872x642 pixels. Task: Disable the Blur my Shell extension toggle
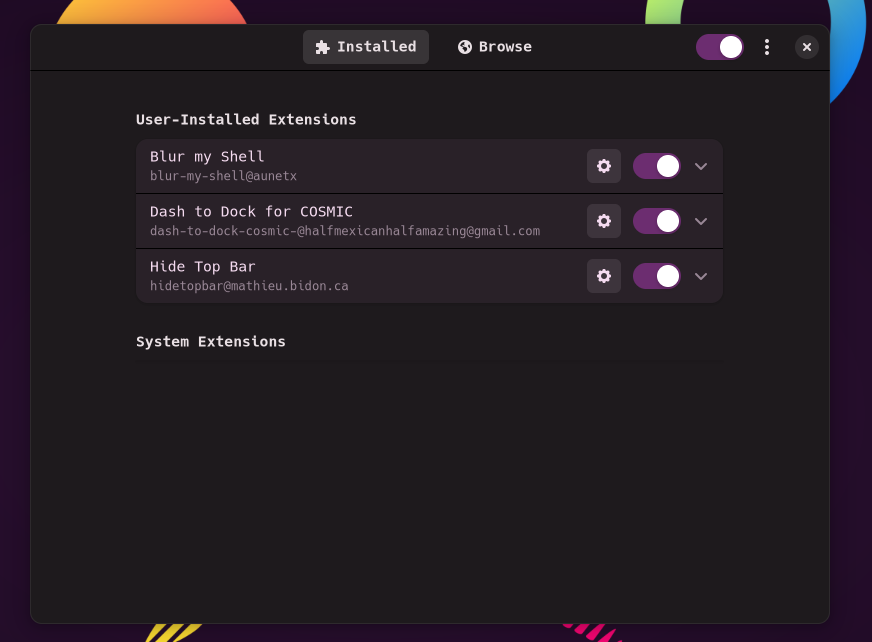coord(657,166)
